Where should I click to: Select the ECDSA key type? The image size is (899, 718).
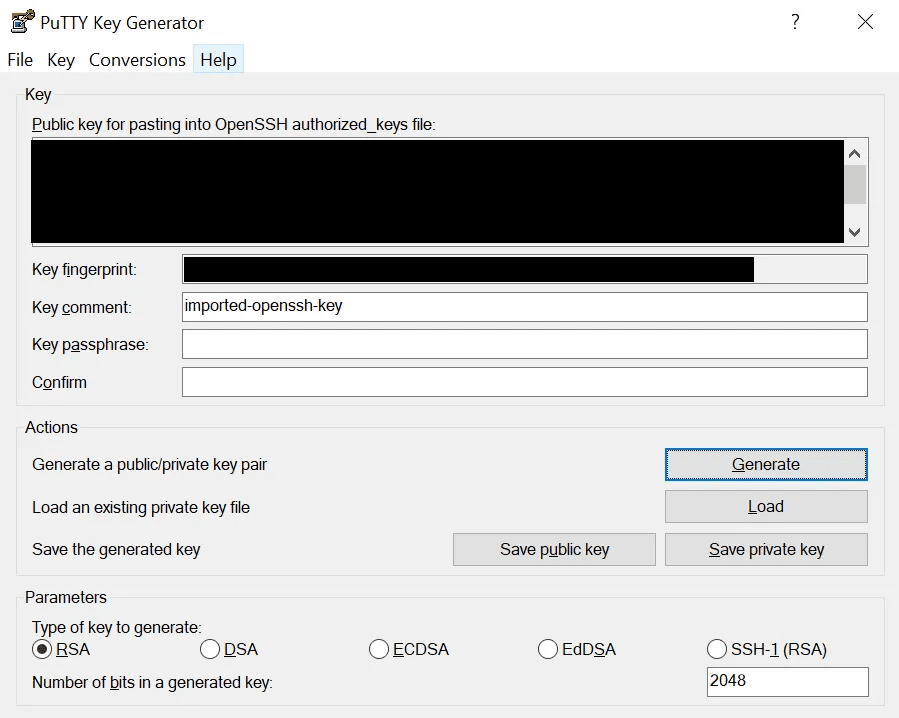[409, 649]
